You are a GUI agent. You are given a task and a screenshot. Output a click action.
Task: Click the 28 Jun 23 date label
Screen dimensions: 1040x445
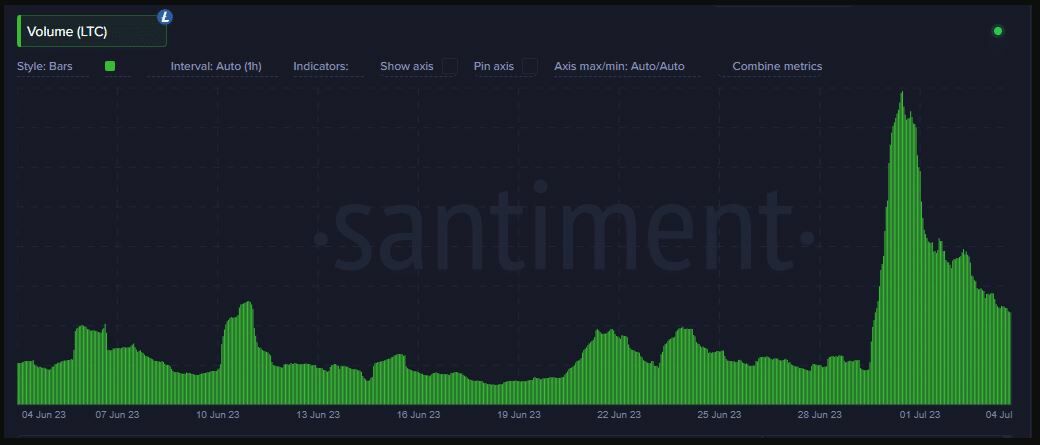tap(820, 415)
